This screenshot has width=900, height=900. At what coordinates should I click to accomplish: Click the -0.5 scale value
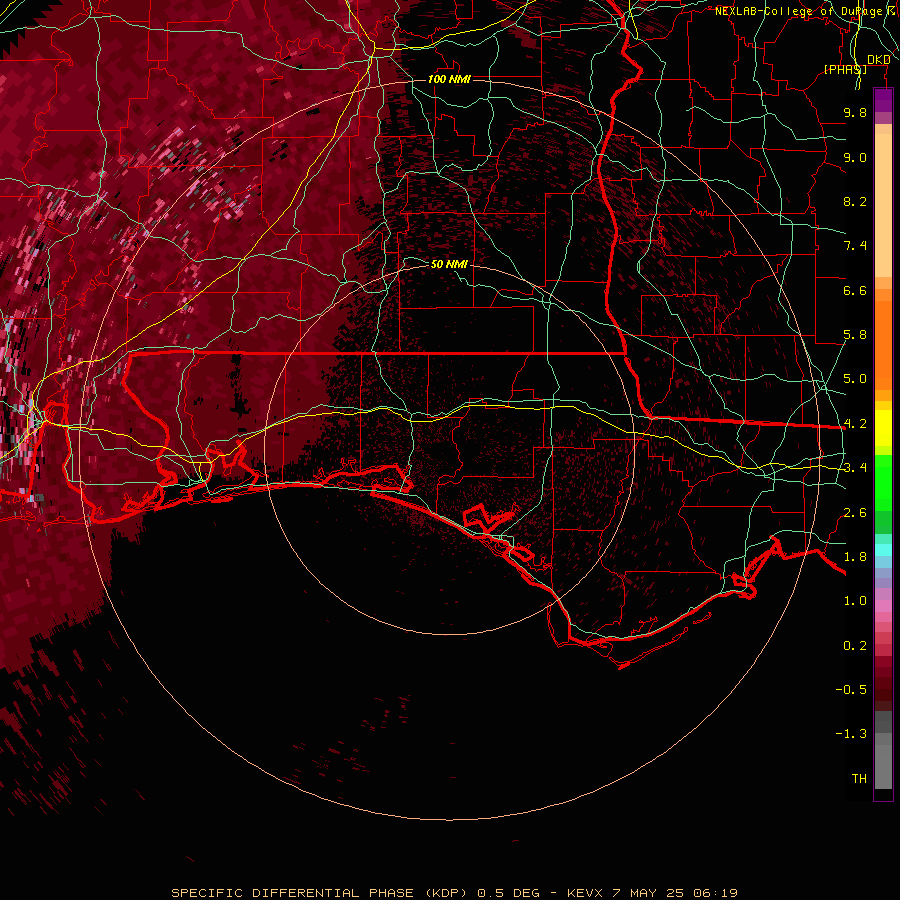tap(851, 690)
